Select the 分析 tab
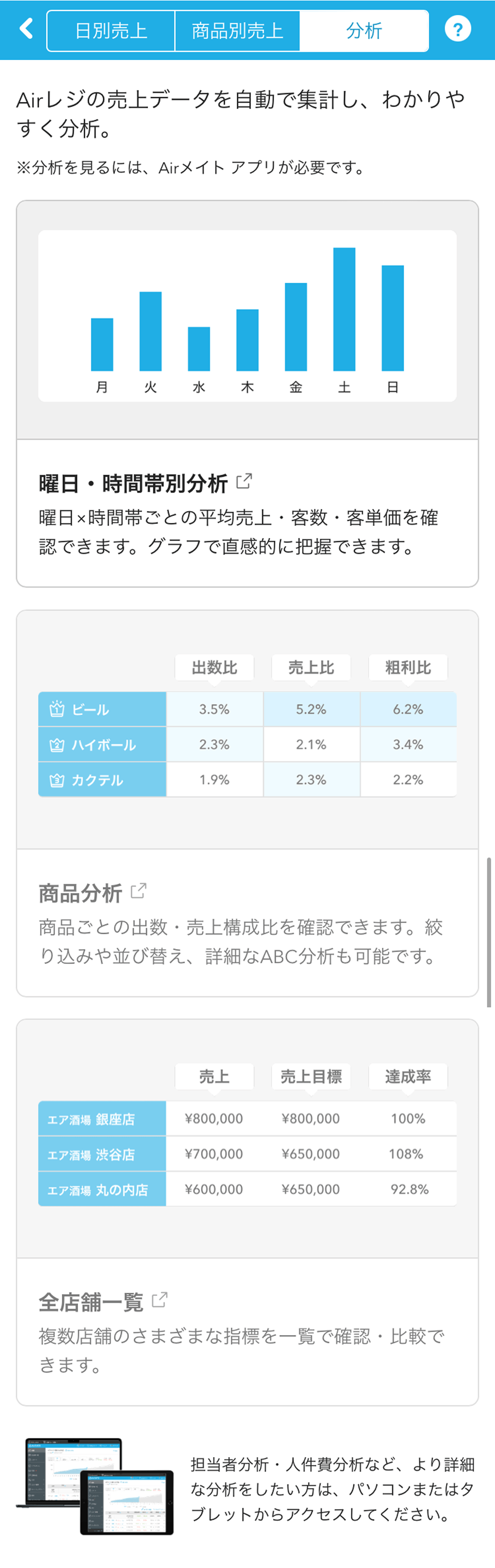This screenshot has width=495, height=1568. [x=364, y=29]
